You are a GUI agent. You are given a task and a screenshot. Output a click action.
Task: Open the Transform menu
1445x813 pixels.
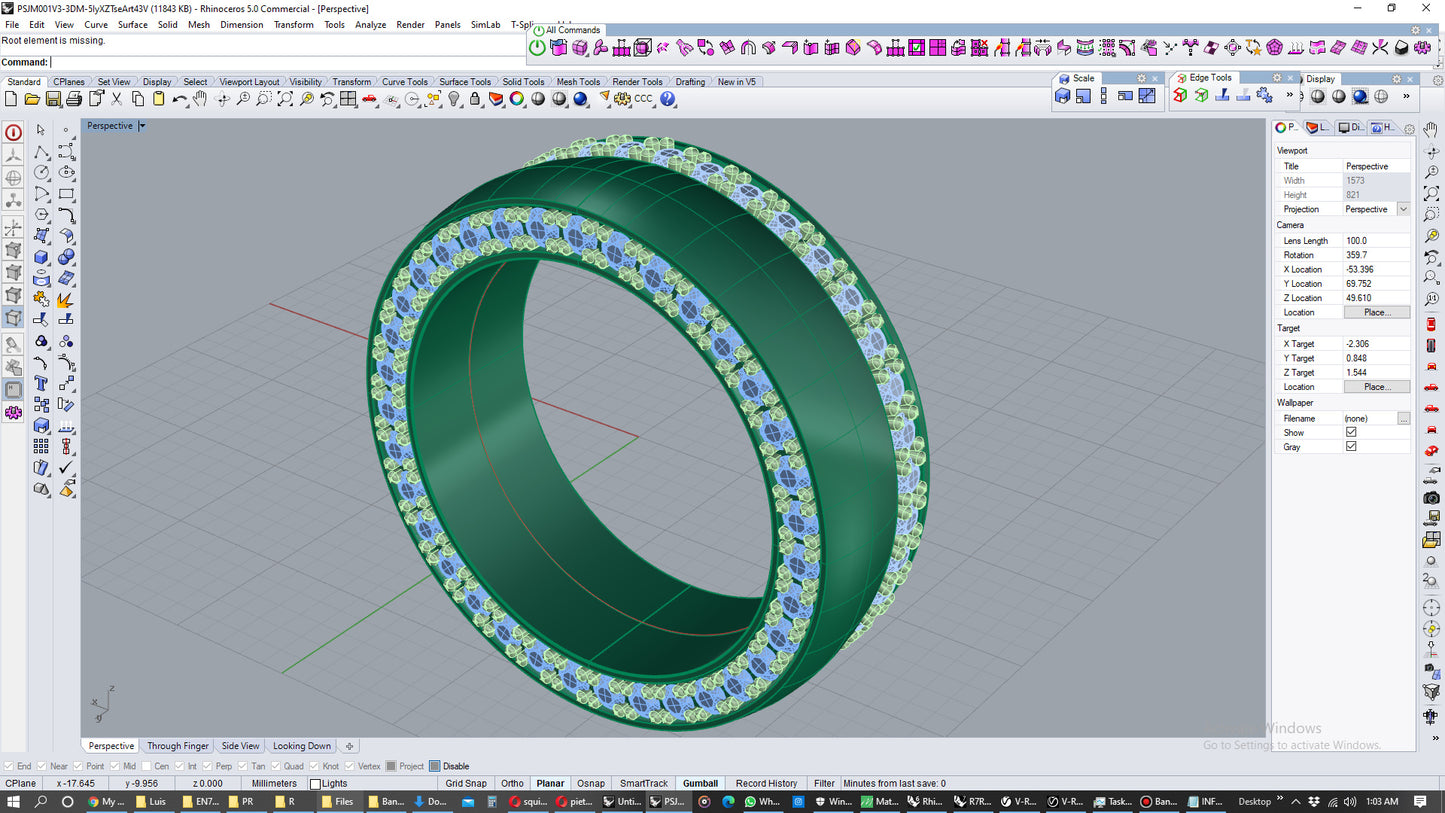[x=293, y=25]
